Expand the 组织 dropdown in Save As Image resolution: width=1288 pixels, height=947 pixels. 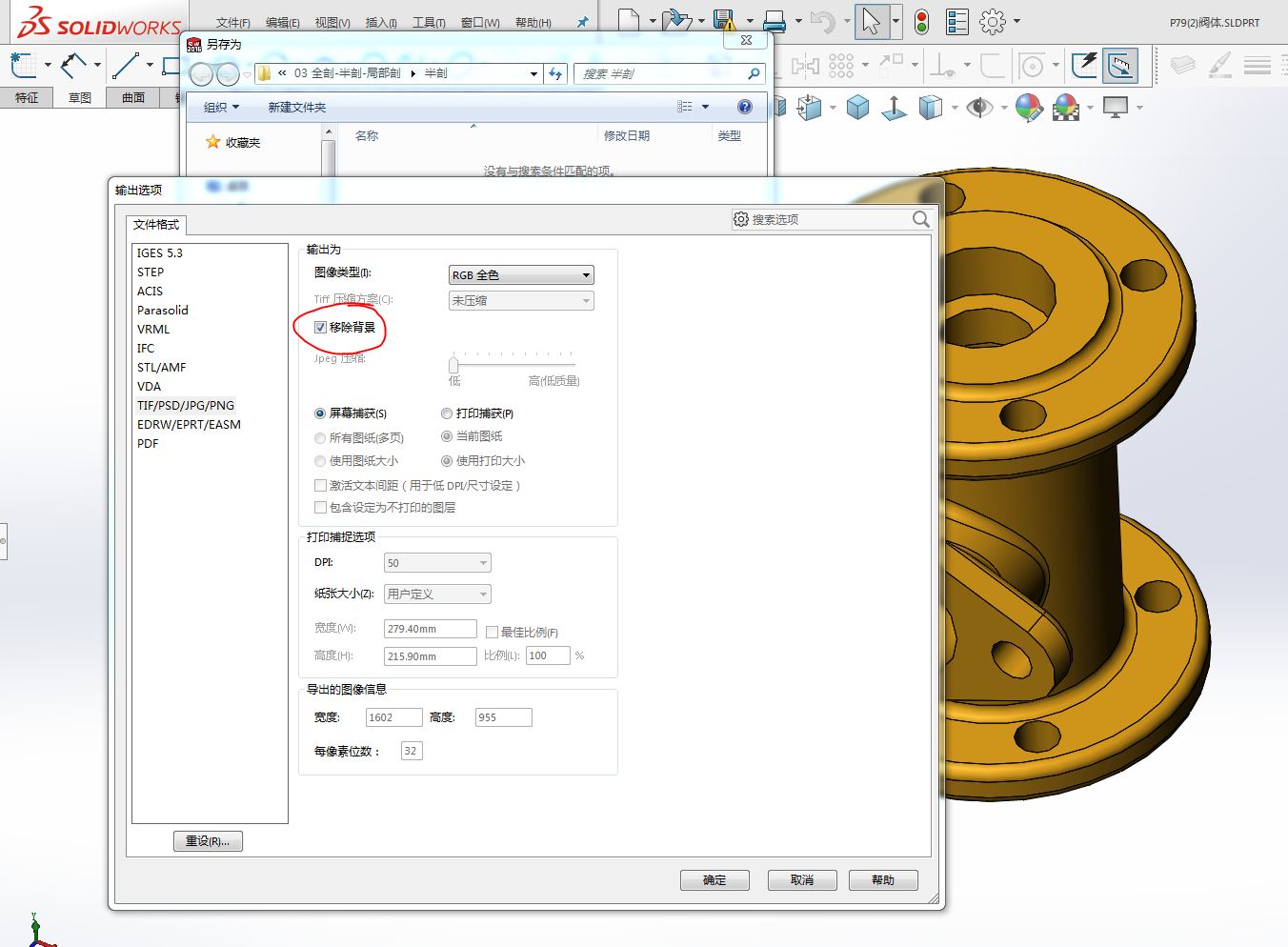pos(221,108)
